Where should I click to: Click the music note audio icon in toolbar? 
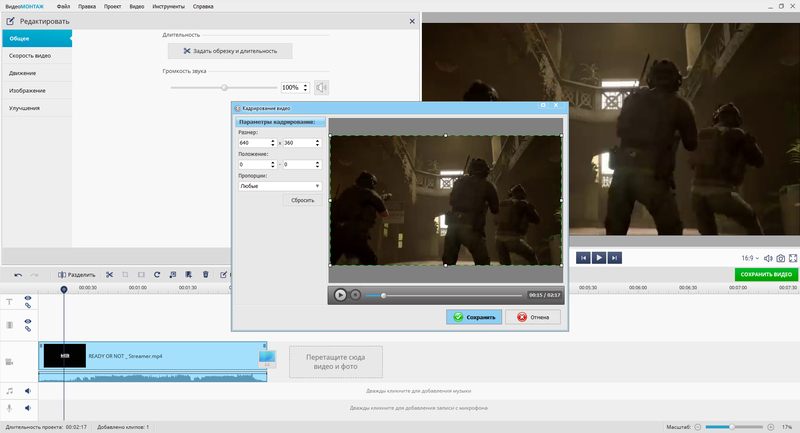(173, 275)
